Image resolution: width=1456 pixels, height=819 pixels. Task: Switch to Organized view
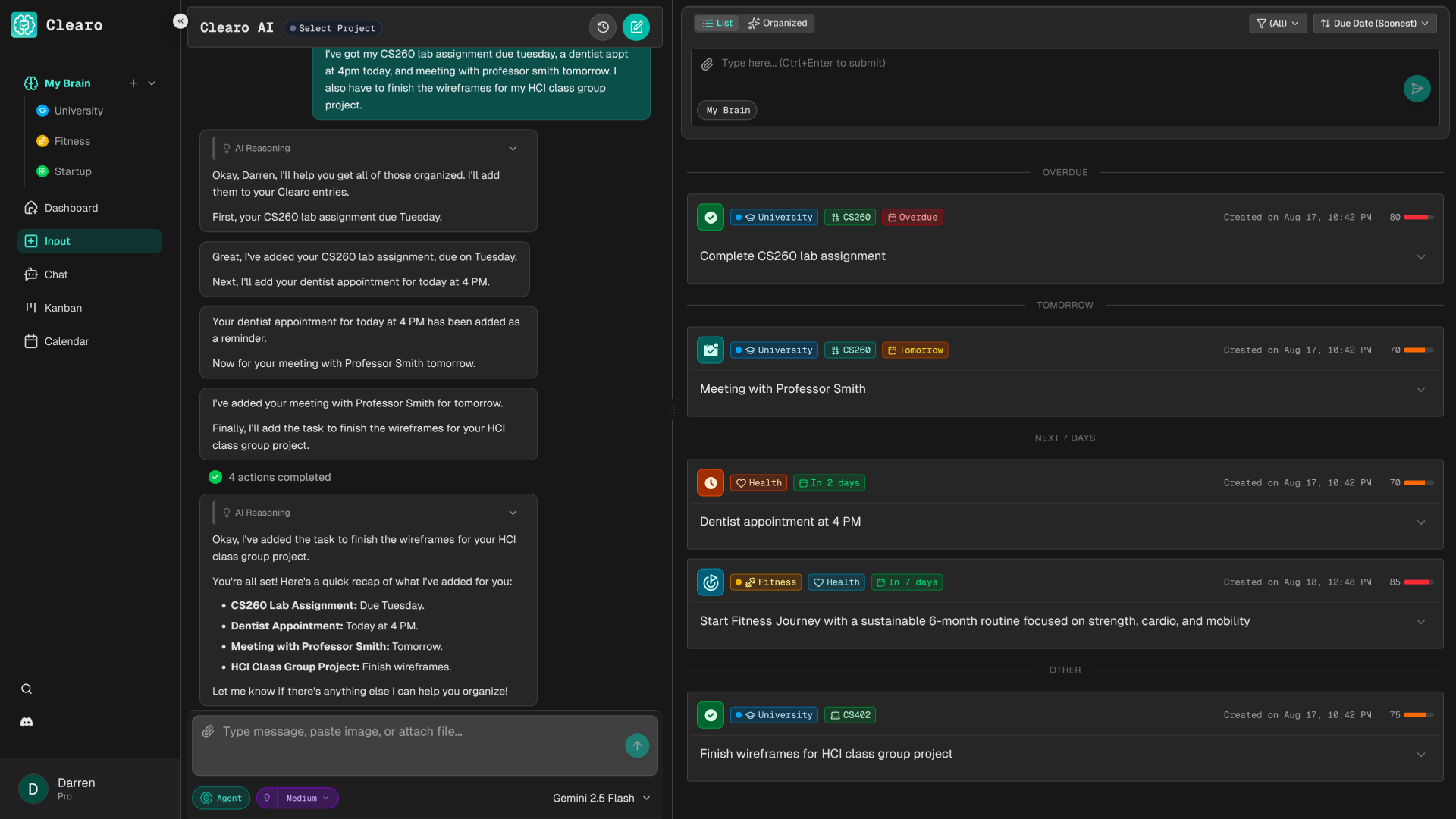(777, 24)
